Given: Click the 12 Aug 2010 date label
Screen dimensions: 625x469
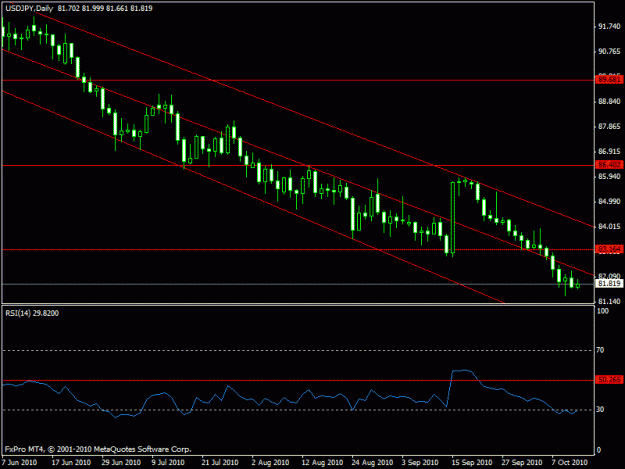Looking at the screenshot, I should pos(322,463).
